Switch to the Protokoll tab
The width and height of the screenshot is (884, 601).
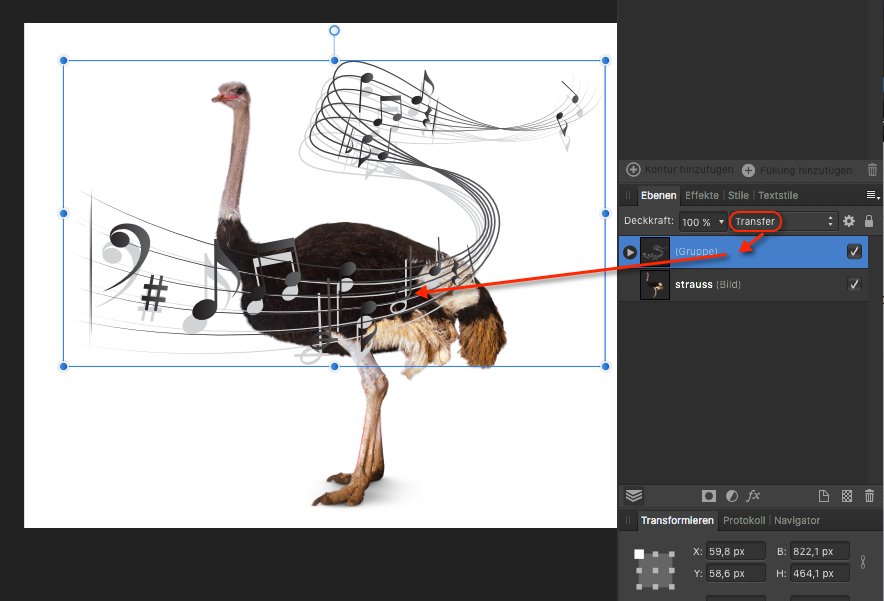pyautogui.click(x=744, y=520)
